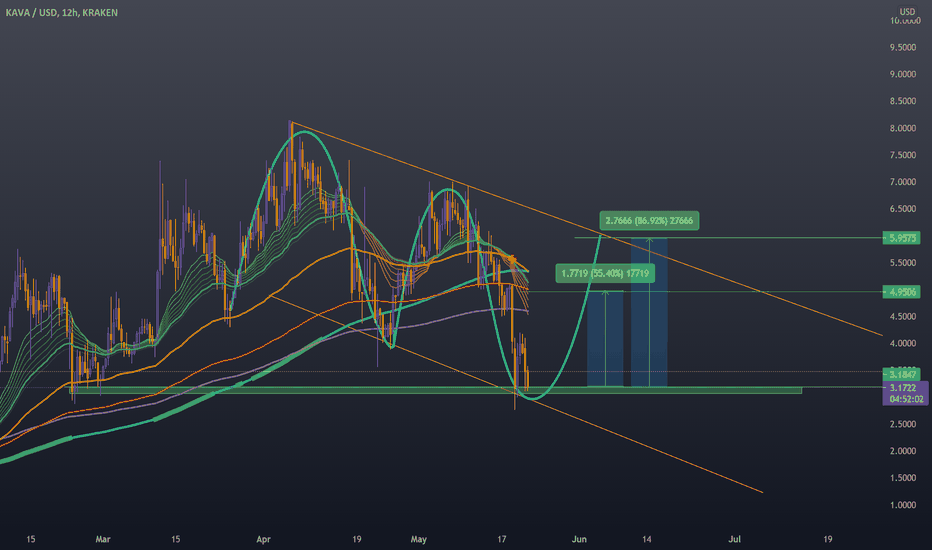The image size is (932, 550).
Task: Click the 6.5000 price axis value
Action: point(902,209)
